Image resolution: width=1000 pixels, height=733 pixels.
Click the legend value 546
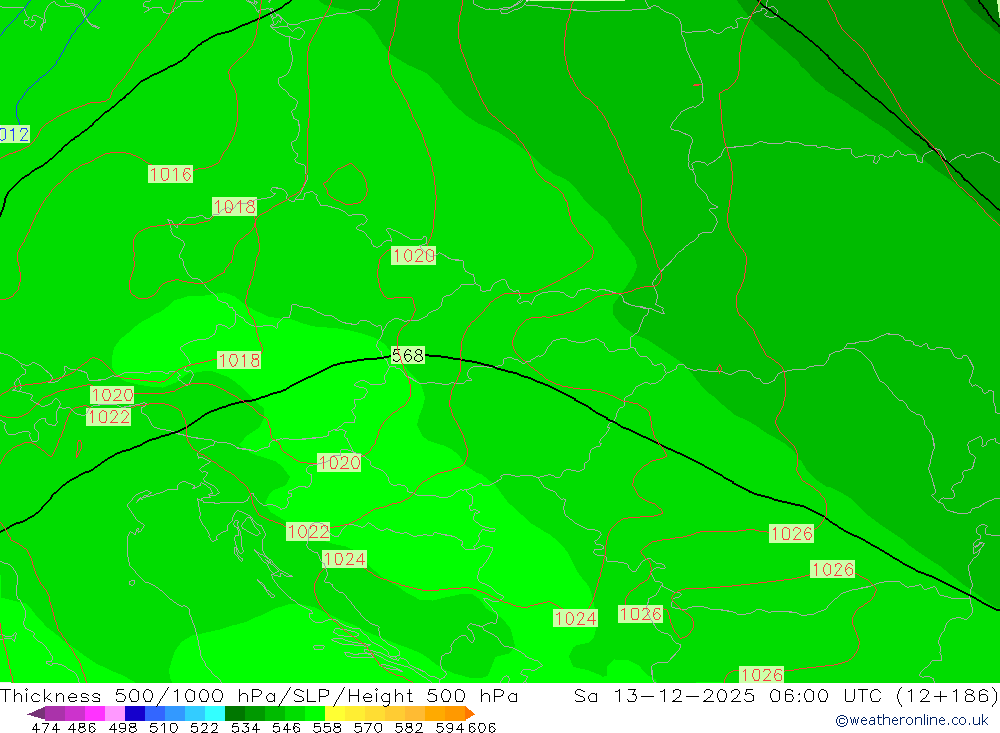pyautogui.click(x=286, y=727)
